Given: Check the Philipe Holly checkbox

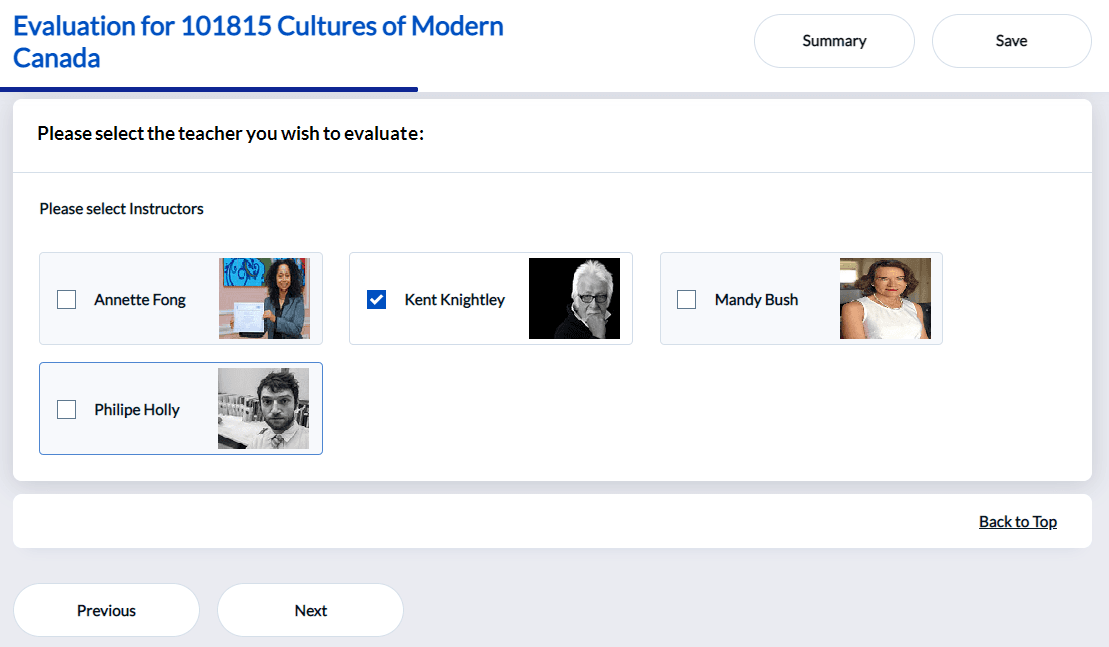Looking at the screenshot, I should (x=67, y=409).
